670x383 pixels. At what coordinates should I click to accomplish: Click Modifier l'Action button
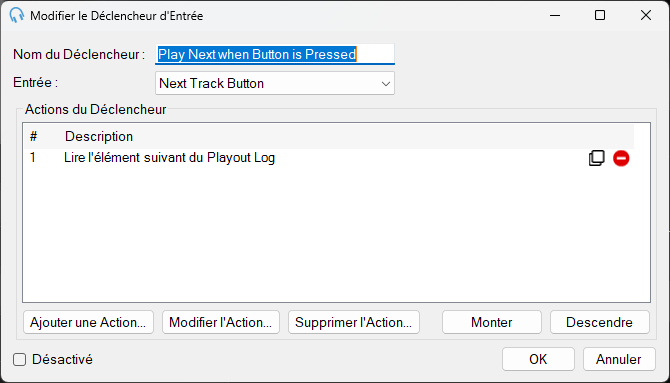click(220, 322)
